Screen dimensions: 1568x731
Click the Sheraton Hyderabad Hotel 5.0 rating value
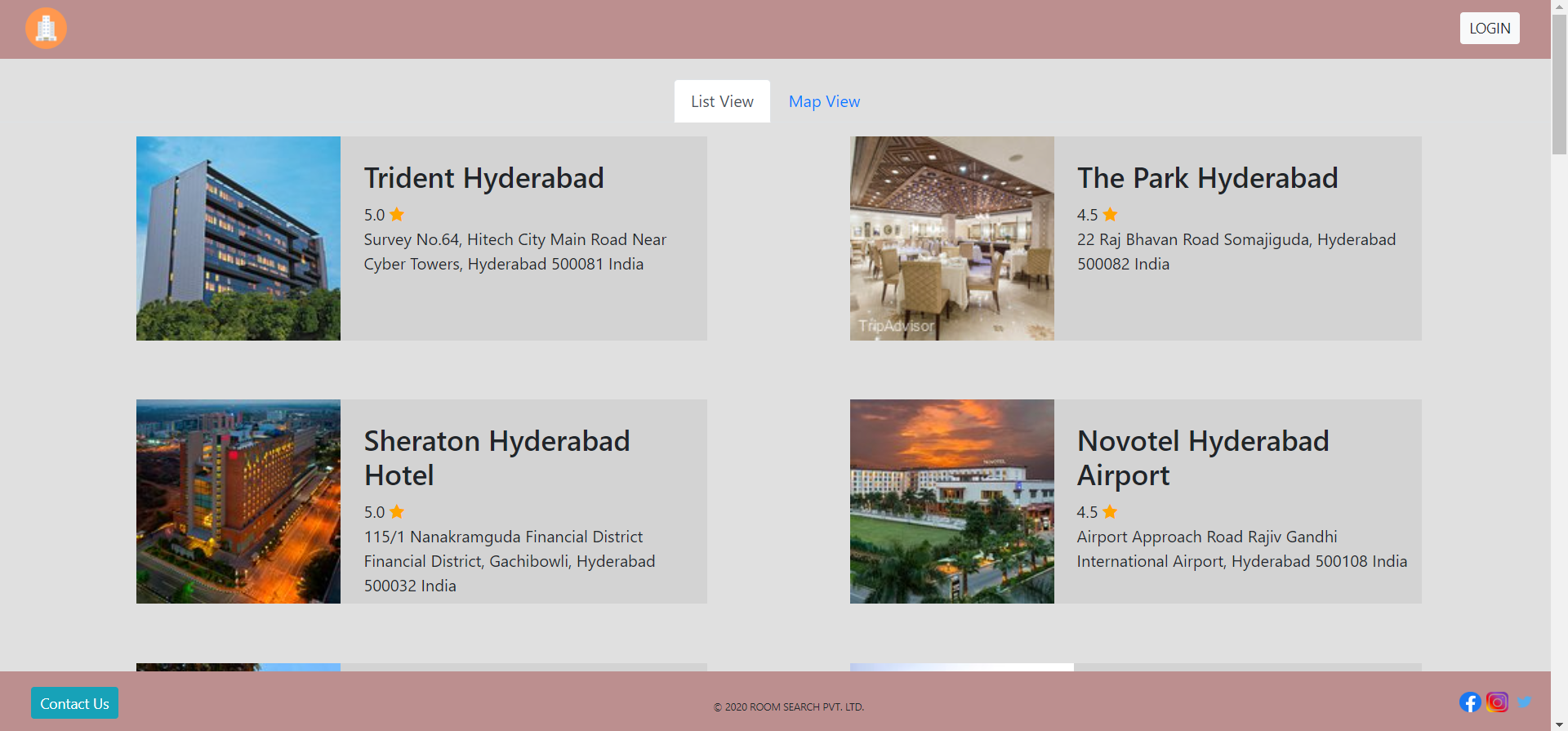click(x=374, y=512)
